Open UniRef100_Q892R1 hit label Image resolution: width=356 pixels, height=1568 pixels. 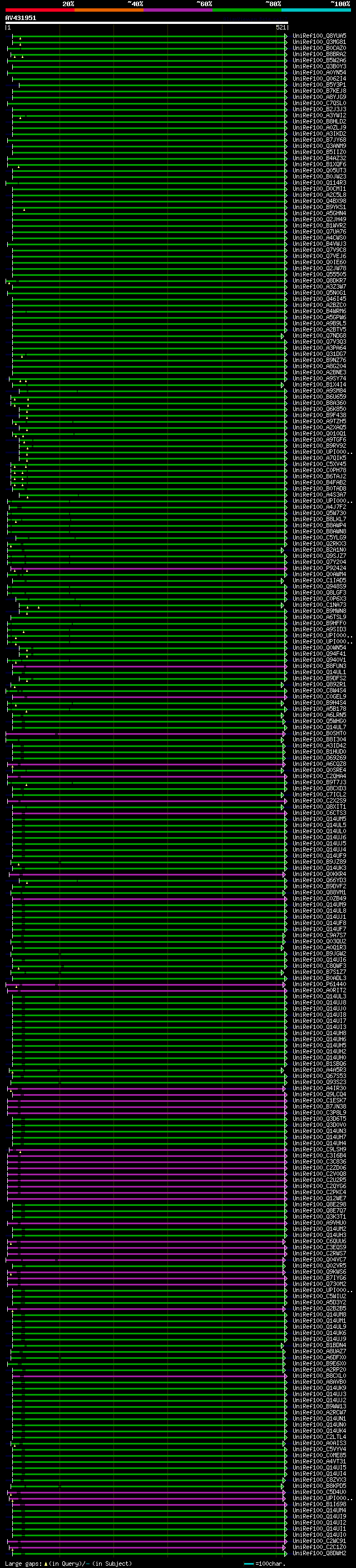click(x=319, y=684)
